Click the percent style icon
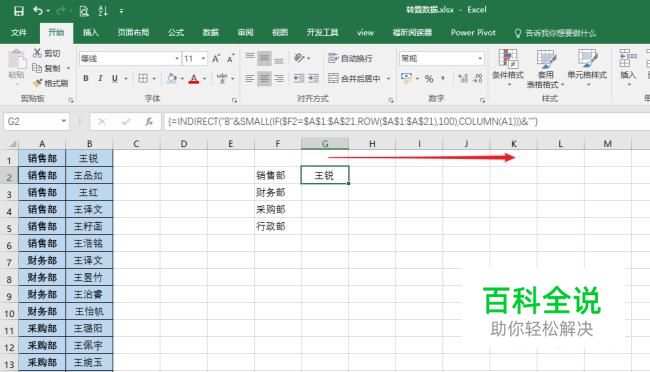Viewport: 650px width, 372px height. [429, 78]
